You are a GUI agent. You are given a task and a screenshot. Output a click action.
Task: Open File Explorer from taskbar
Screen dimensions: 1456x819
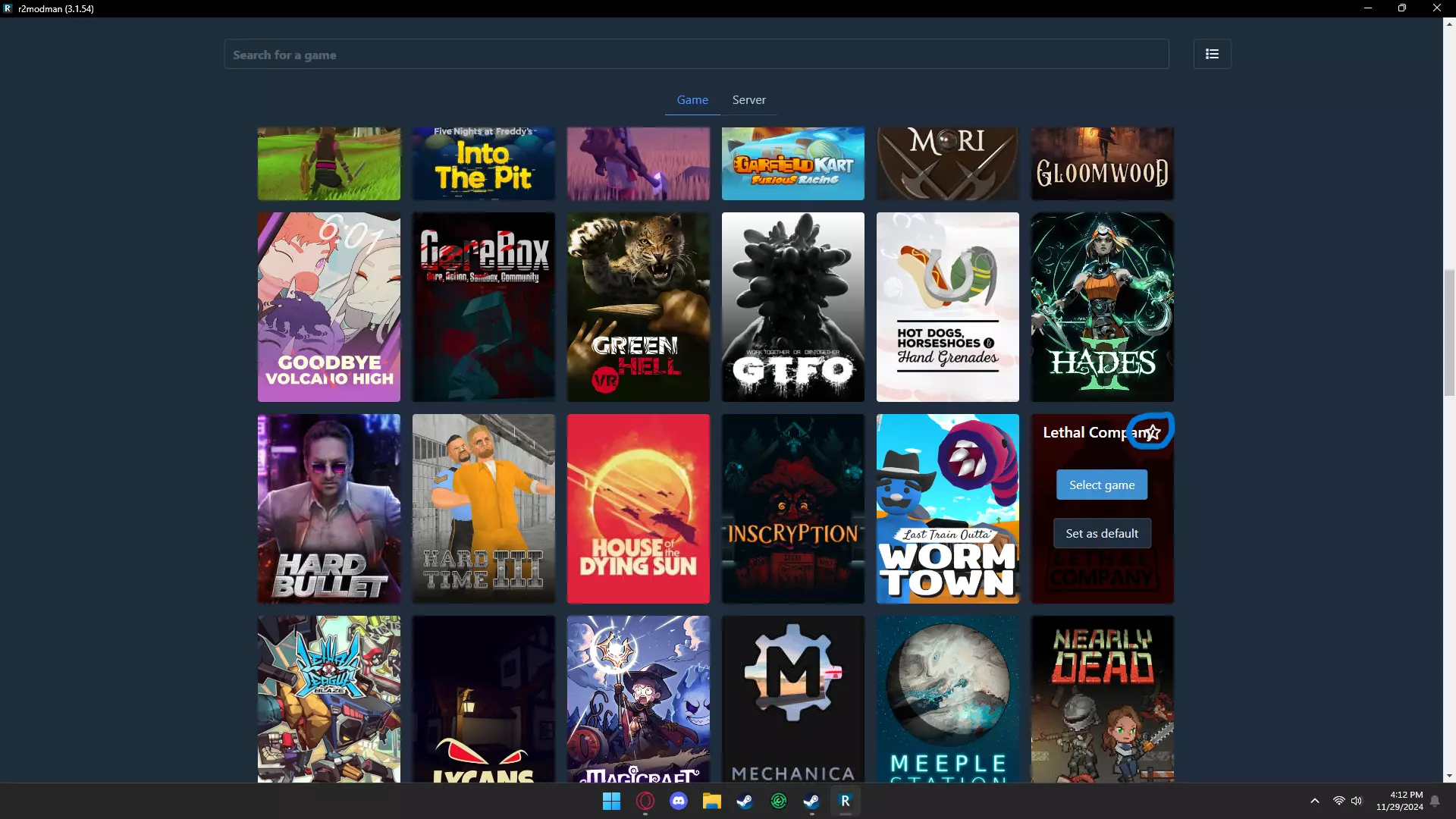click(x=711, y=801)
